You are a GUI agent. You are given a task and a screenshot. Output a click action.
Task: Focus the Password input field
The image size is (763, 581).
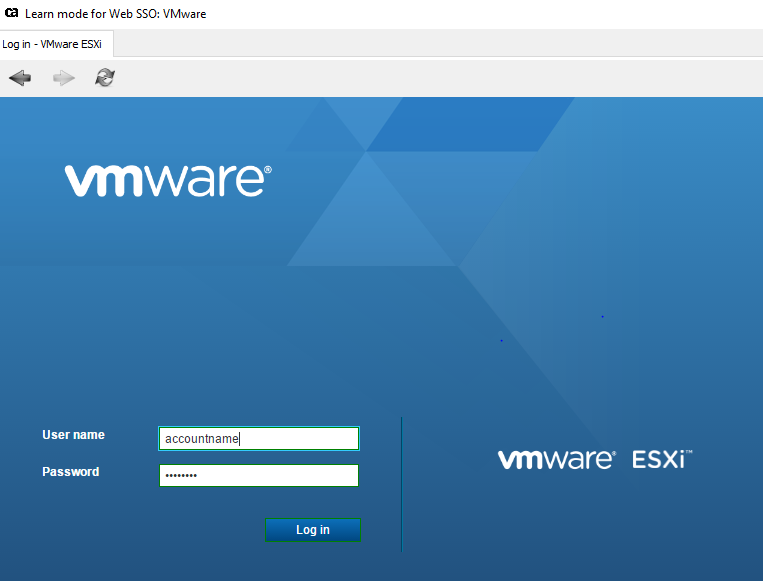(x=259, y=475)
